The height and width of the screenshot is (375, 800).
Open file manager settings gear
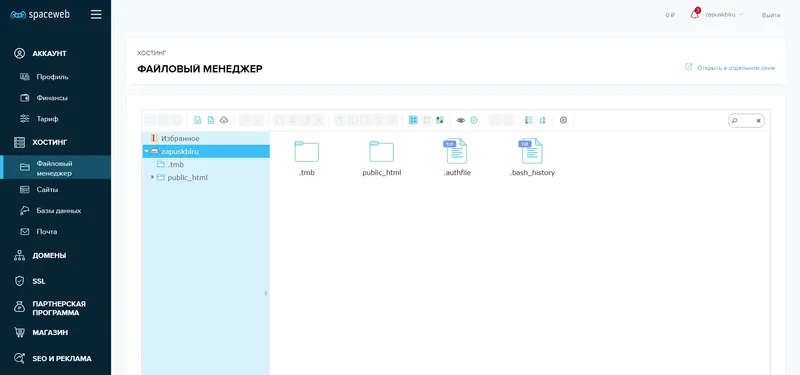point(563,120)
